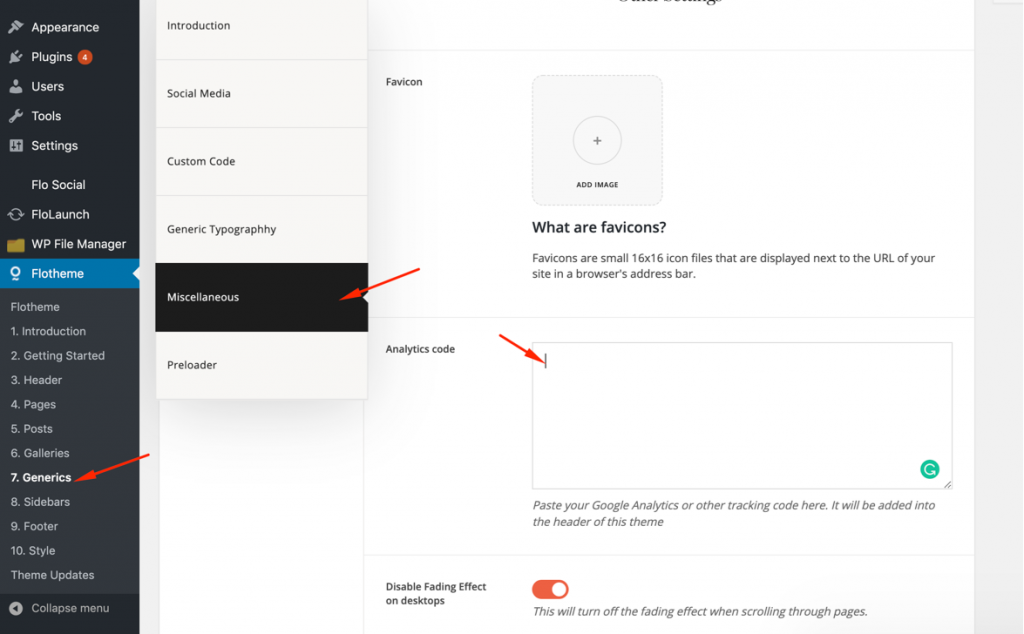The image size is (1024, 634).
Task: Click the Tools wrench icon
Action: [x=16, y=116]
